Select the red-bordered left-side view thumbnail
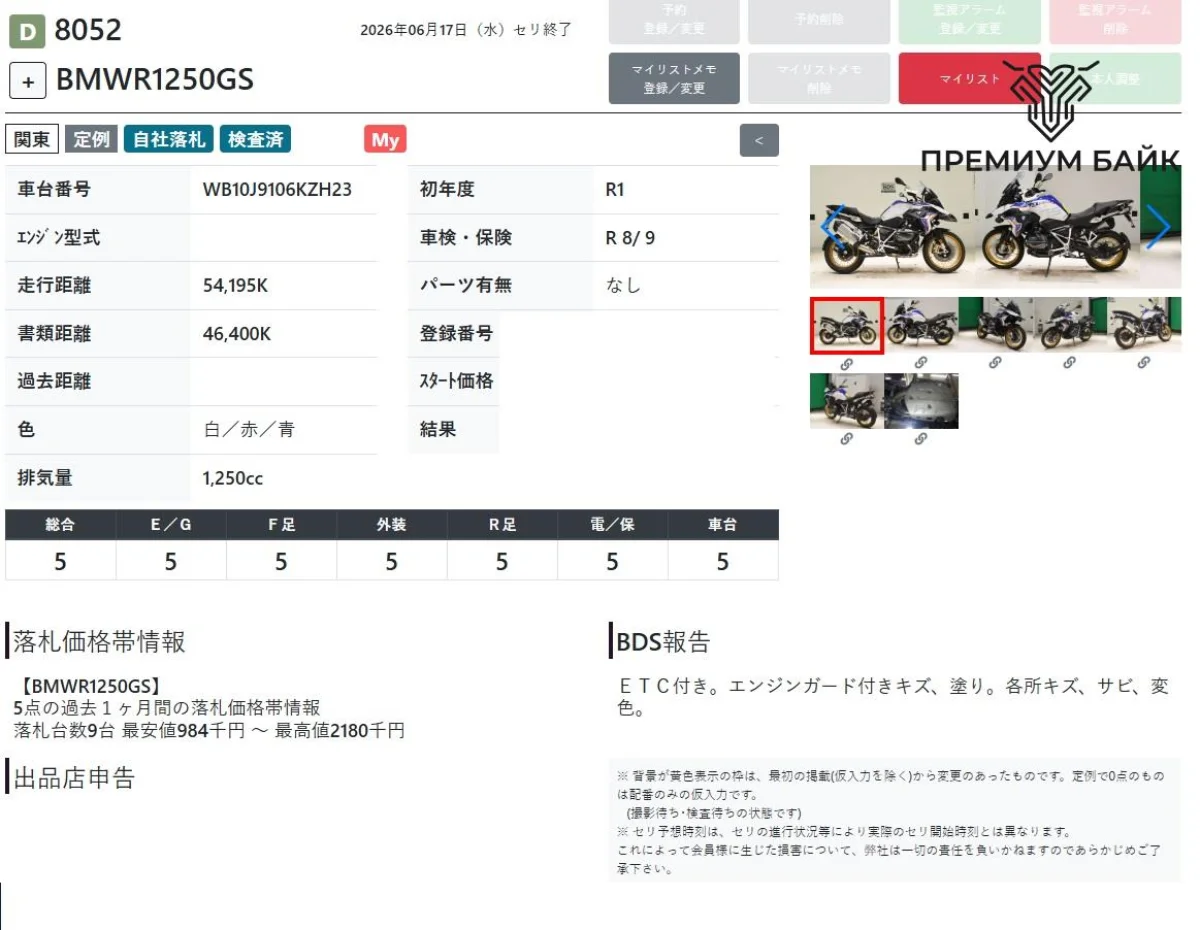Screen dimensions: 1200x930 click(x=846, y=325)
